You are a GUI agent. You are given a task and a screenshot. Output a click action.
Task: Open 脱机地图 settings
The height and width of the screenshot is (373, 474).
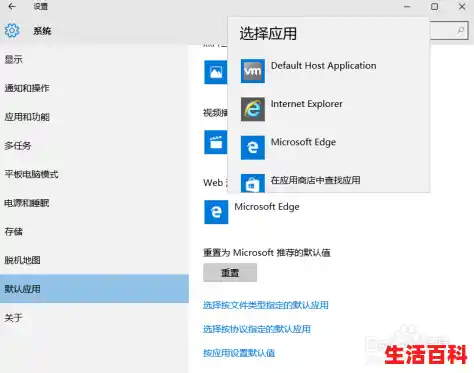point(94,260)
